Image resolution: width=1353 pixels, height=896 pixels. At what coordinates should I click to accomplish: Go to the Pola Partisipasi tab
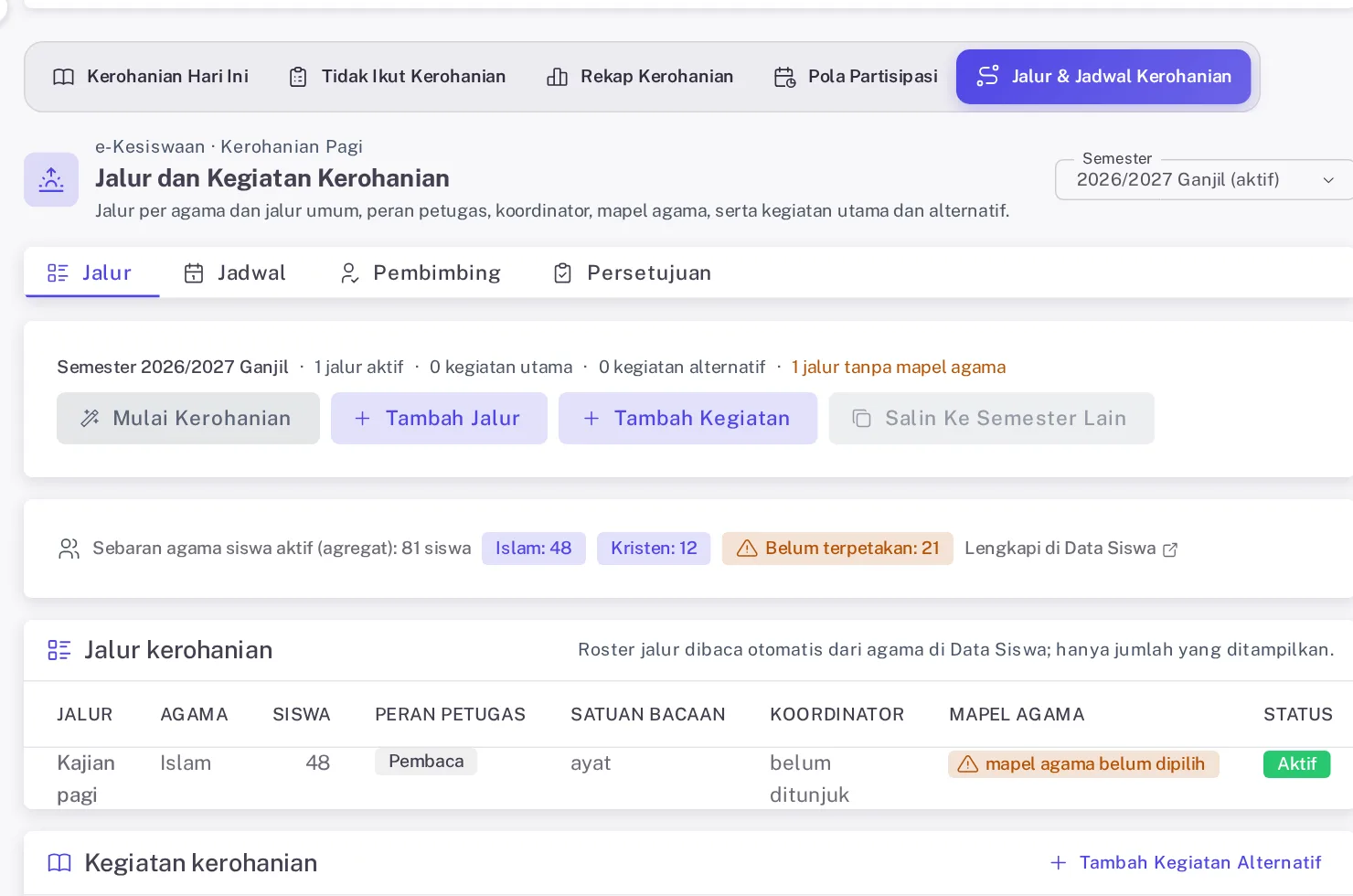(856, 77)
